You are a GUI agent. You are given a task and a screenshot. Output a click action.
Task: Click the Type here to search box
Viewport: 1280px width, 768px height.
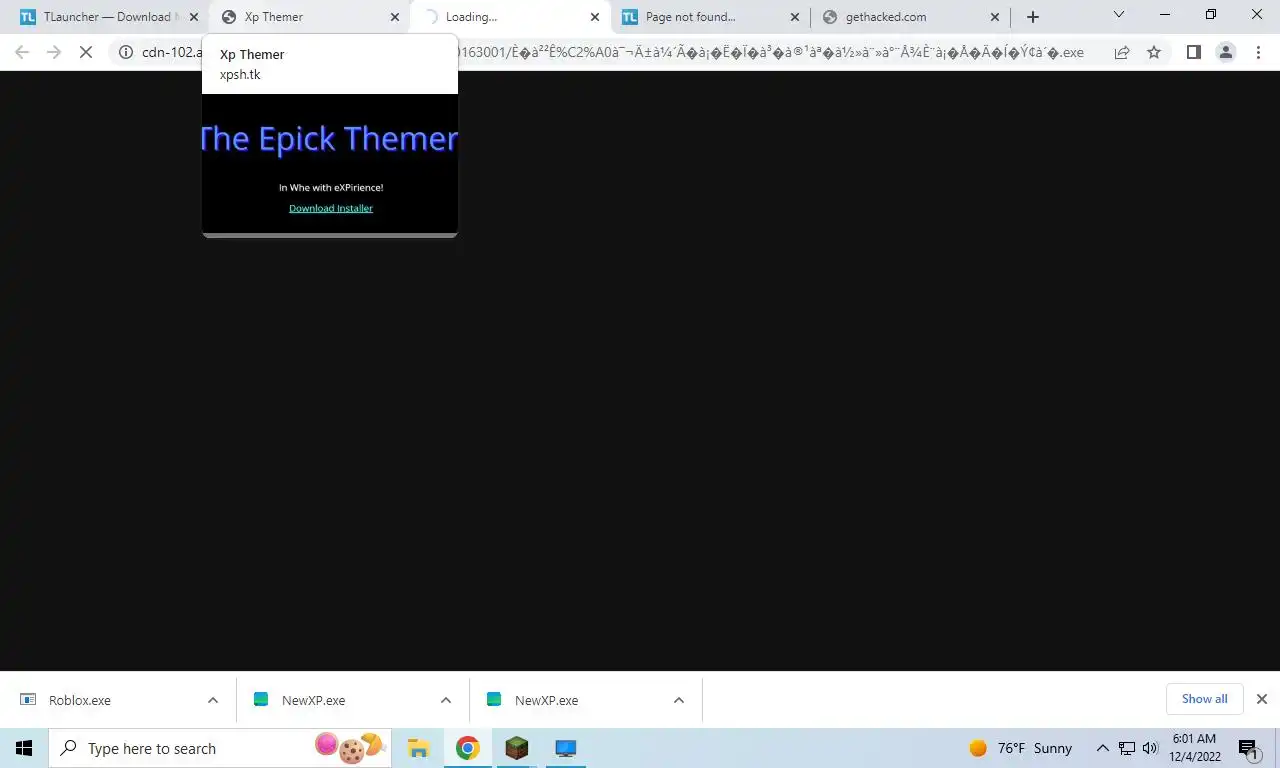coord(219,748)
